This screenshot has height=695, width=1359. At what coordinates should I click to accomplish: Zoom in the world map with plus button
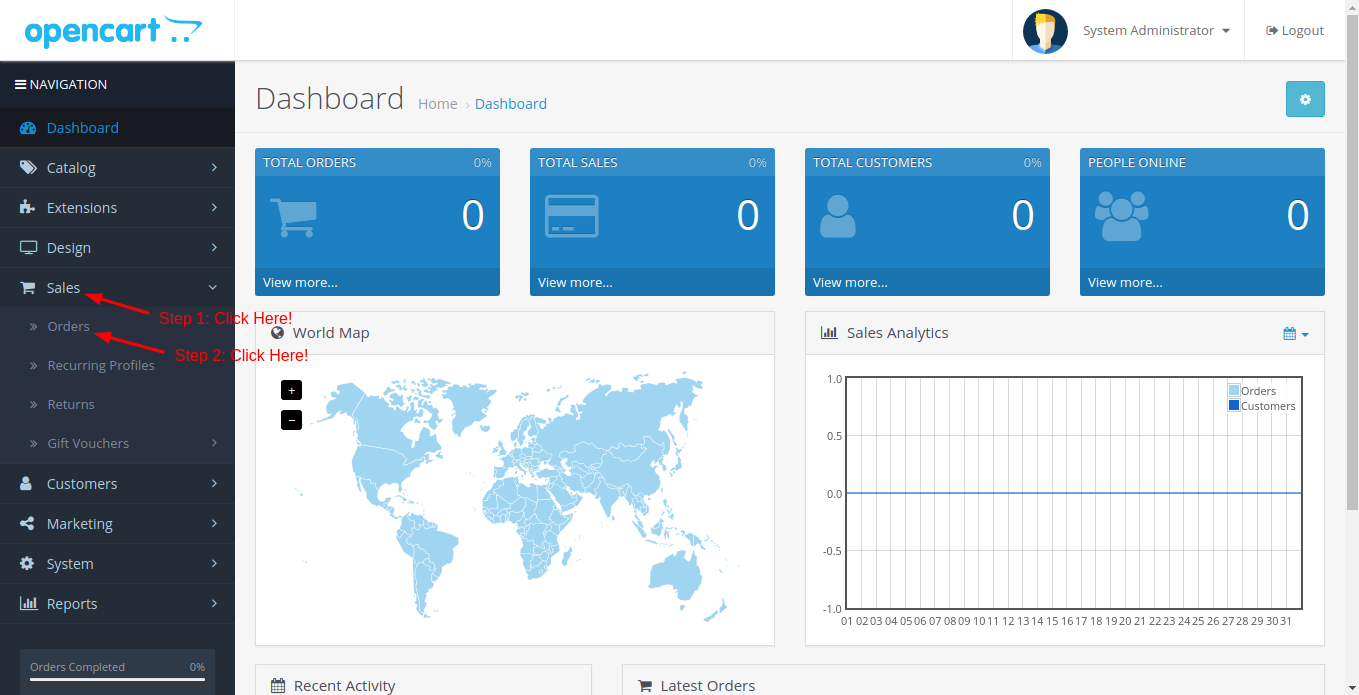click(291, 390)
